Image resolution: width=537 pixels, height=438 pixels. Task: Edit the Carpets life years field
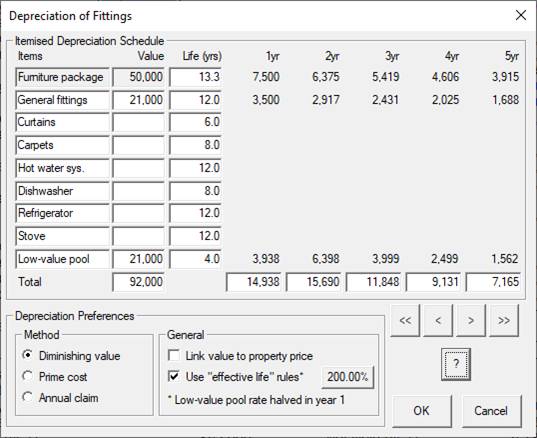point(195,145)
